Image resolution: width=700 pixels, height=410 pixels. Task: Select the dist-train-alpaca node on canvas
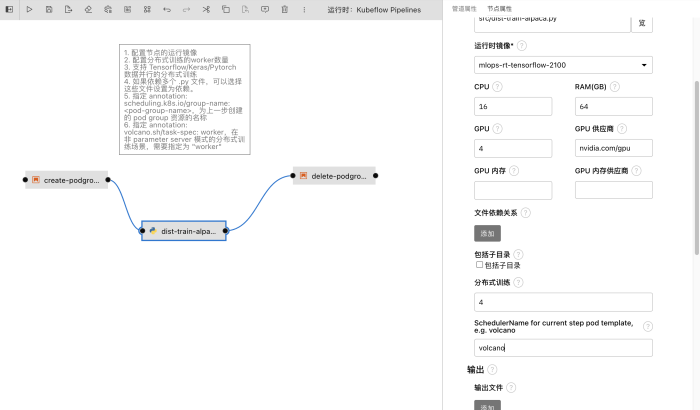pyautogui.click(x=184, y=231)
